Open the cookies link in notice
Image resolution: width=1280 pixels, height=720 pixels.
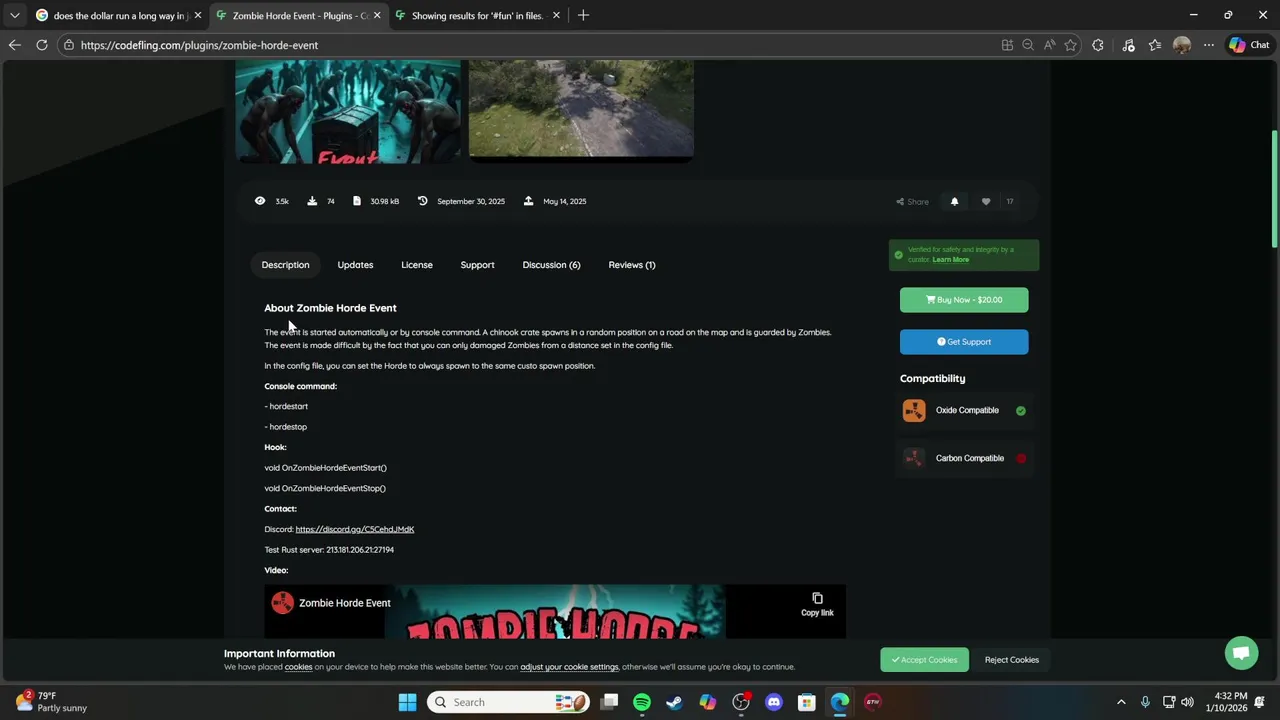(298, 667)
